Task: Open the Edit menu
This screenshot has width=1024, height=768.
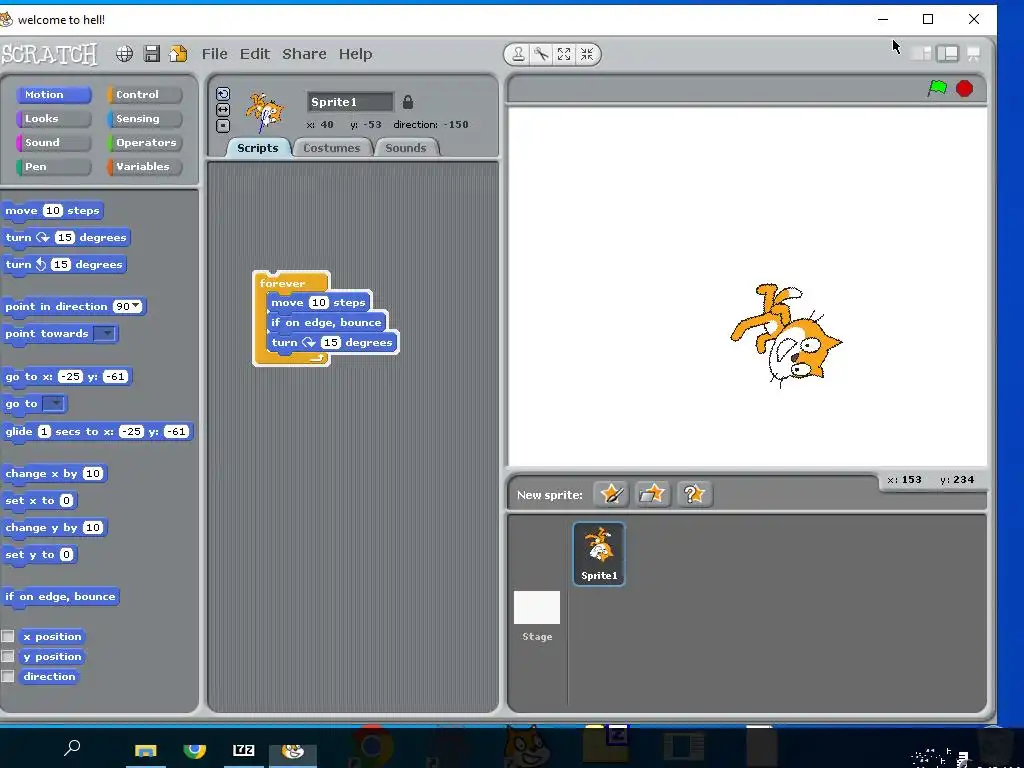Action: click(x=255, y=54)
